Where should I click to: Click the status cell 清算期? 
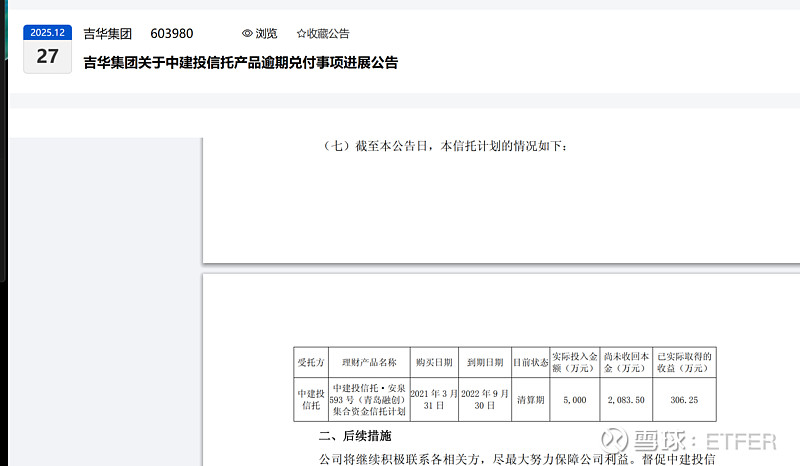530,400
